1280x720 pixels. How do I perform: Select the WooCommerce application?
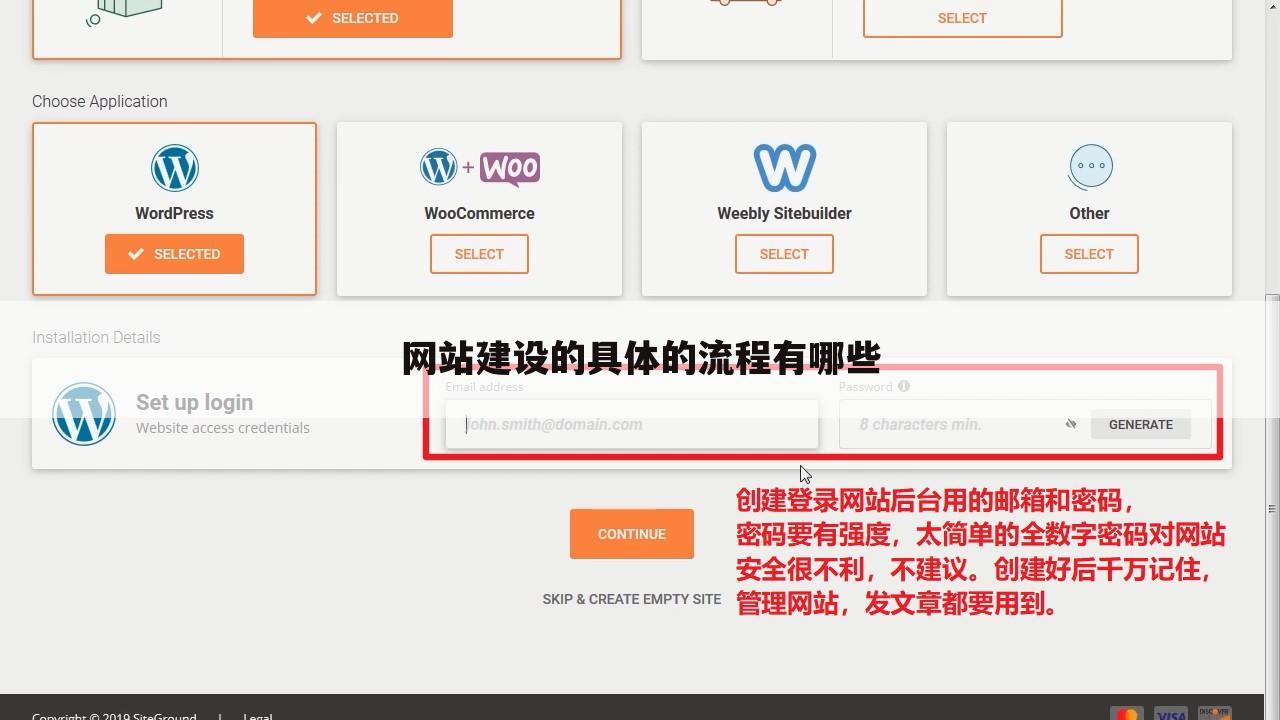click(x=479, y=254)
